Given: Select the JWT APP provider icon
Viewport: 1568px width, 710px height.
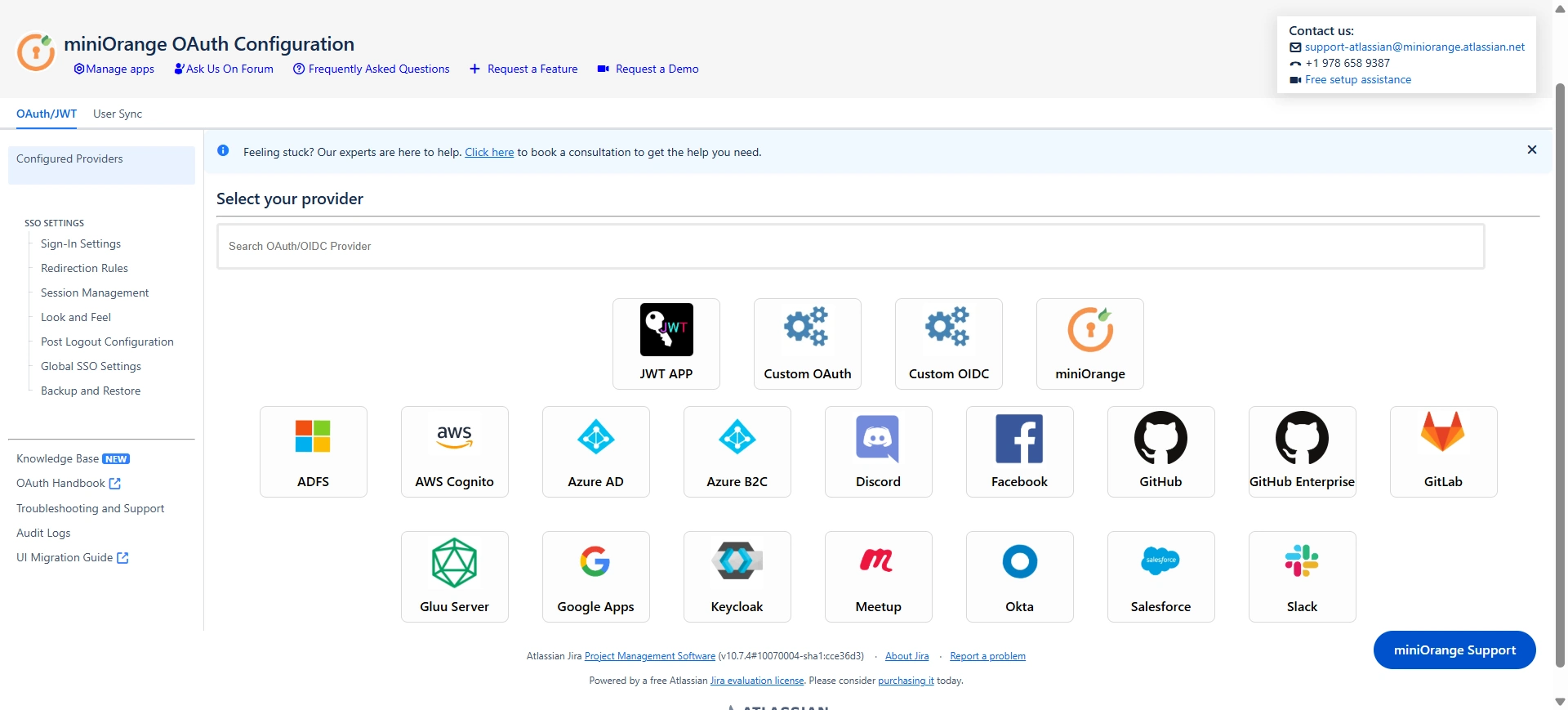Looking at the screenshot, I should (666, 329).
